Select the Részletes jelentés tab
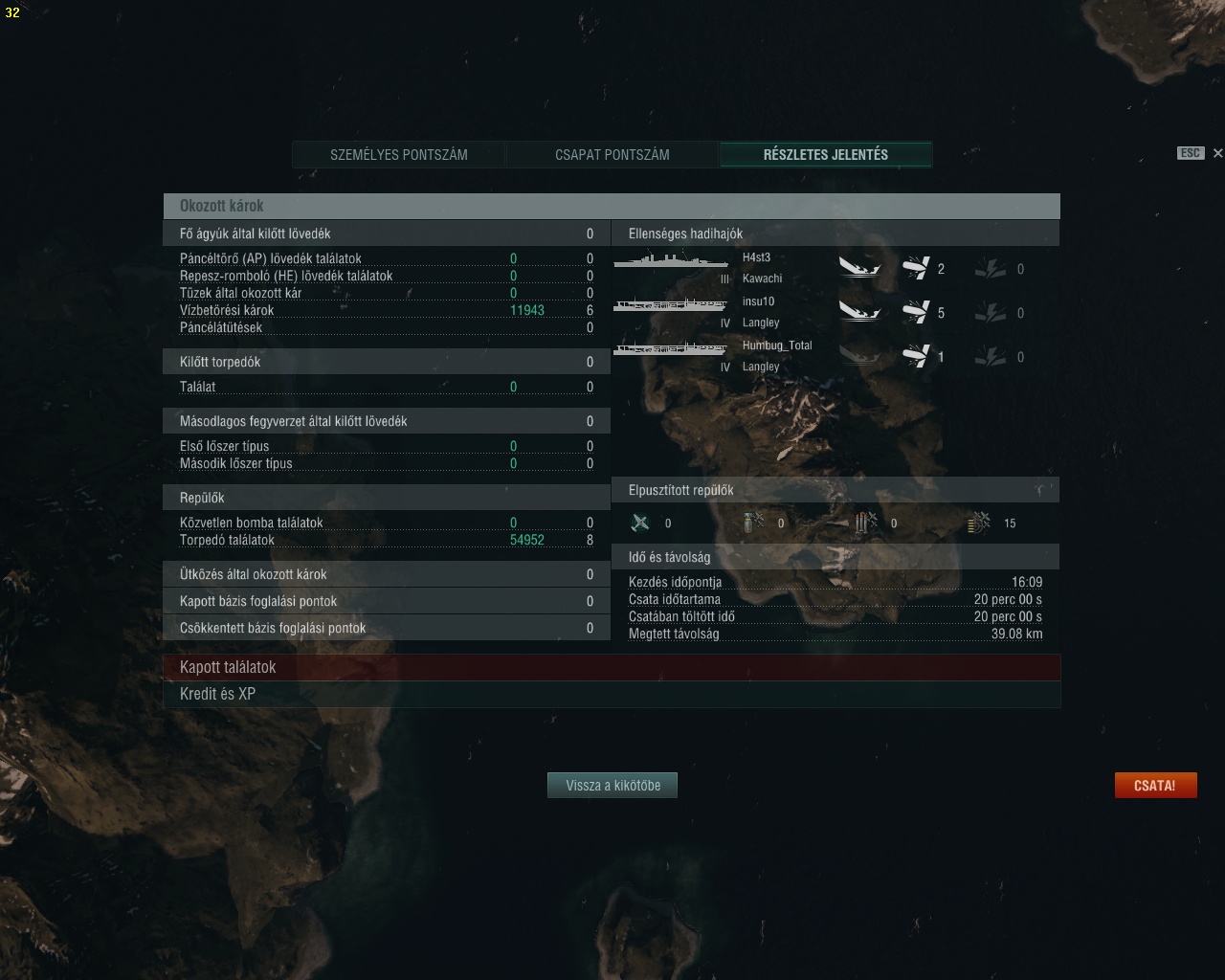This screenshot has height=980, width=1225. tap(826, 155)
